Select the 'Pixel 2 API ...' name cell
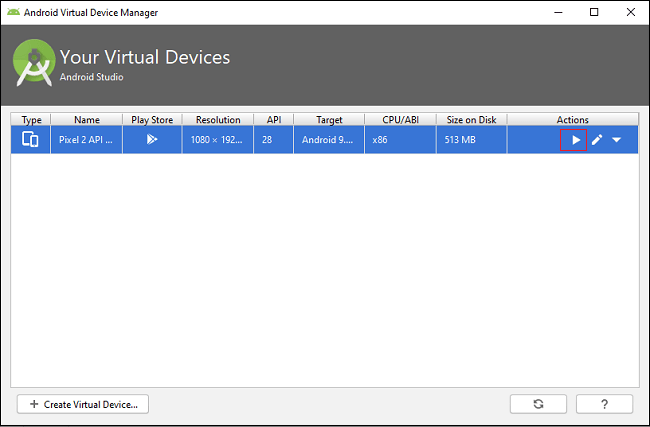The width and height of the screenshot is (650, 427). [x=87, y=140]
